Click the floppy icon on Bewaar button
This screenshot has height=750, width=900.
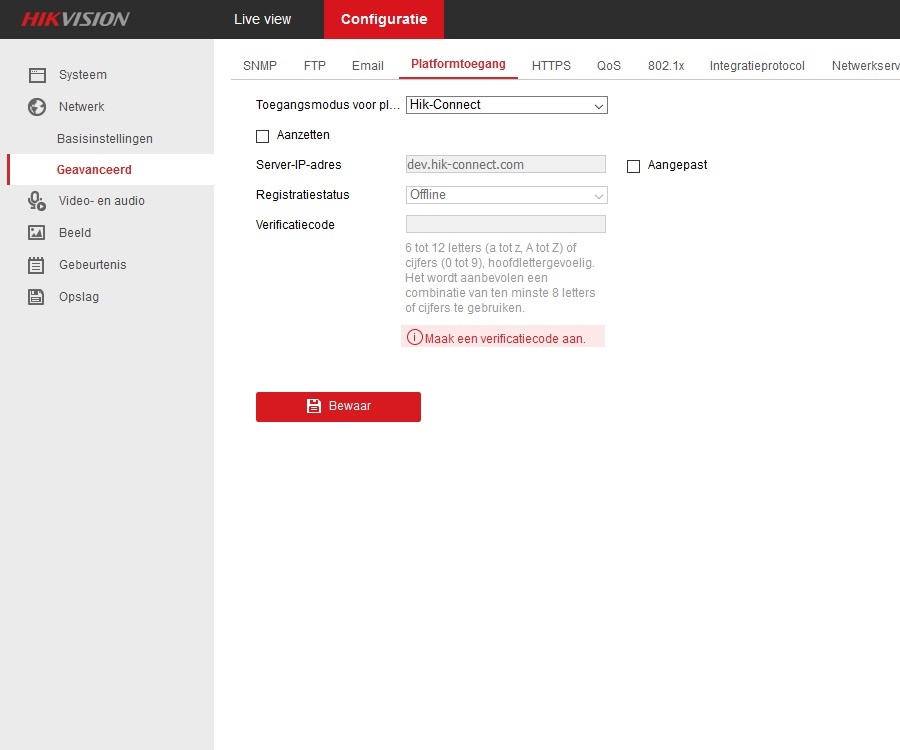tap(313, 406)
